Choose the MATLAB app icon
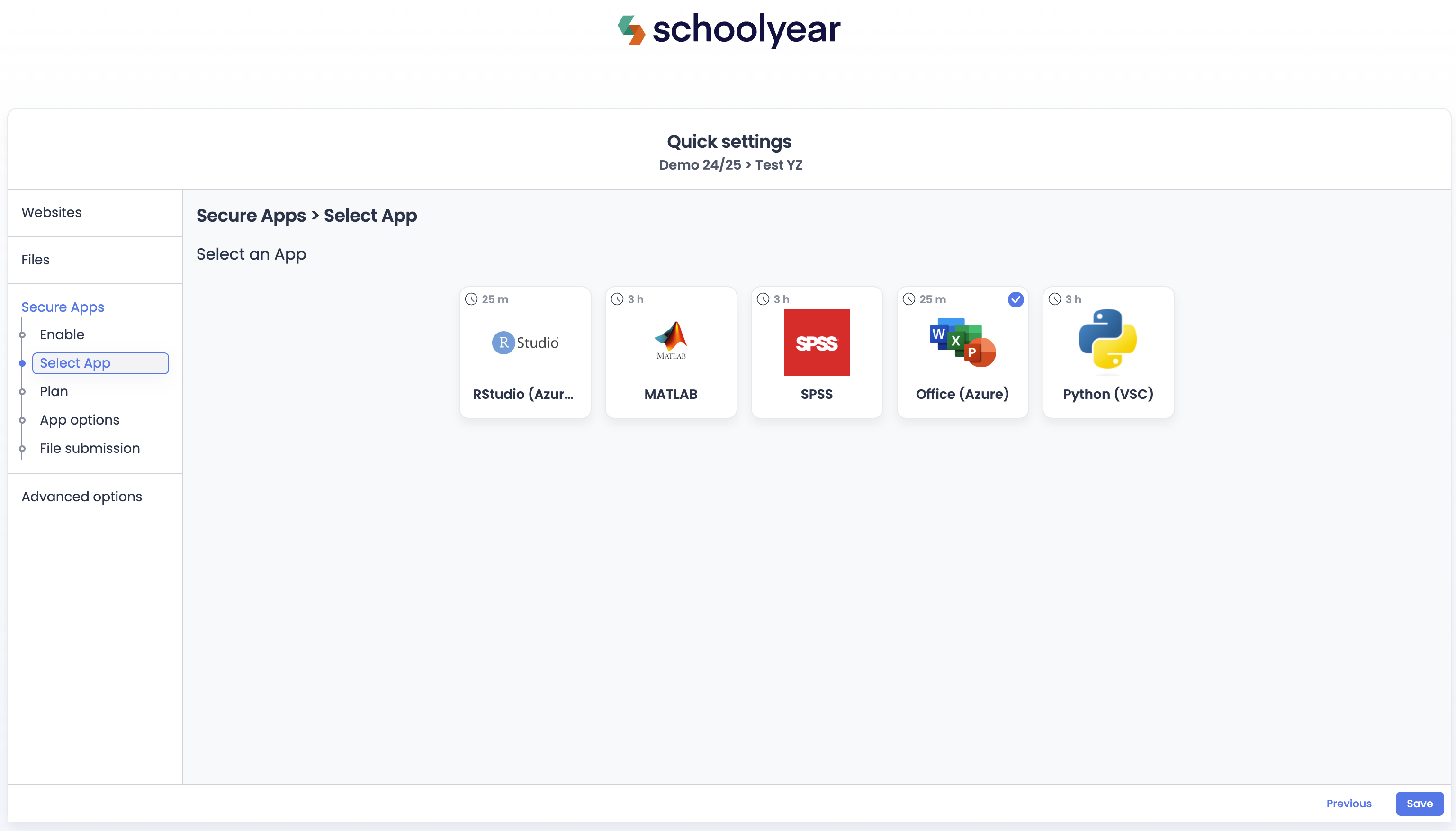The height and width of the screenshot is (831, 1456). coord(671,341)
